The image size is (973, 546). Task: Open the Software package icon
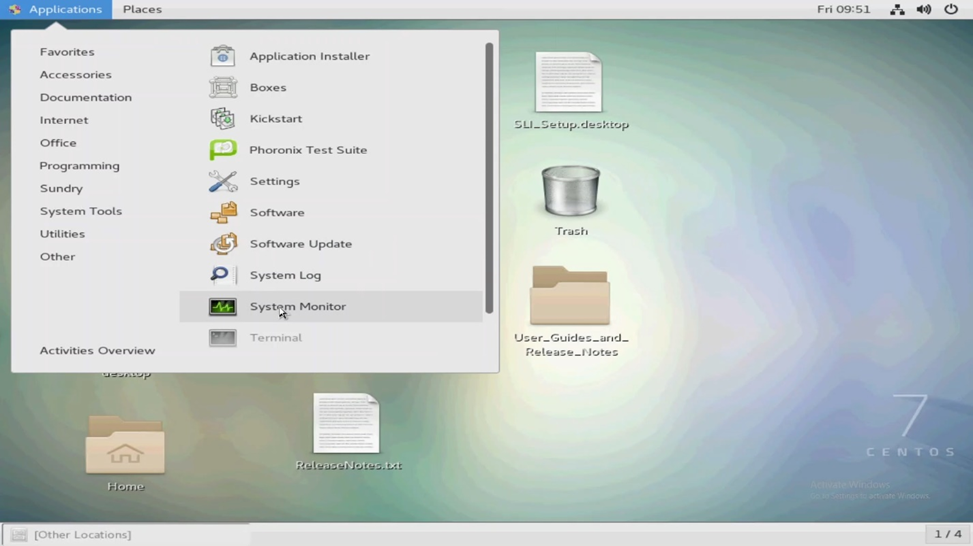tap(223, 213)
